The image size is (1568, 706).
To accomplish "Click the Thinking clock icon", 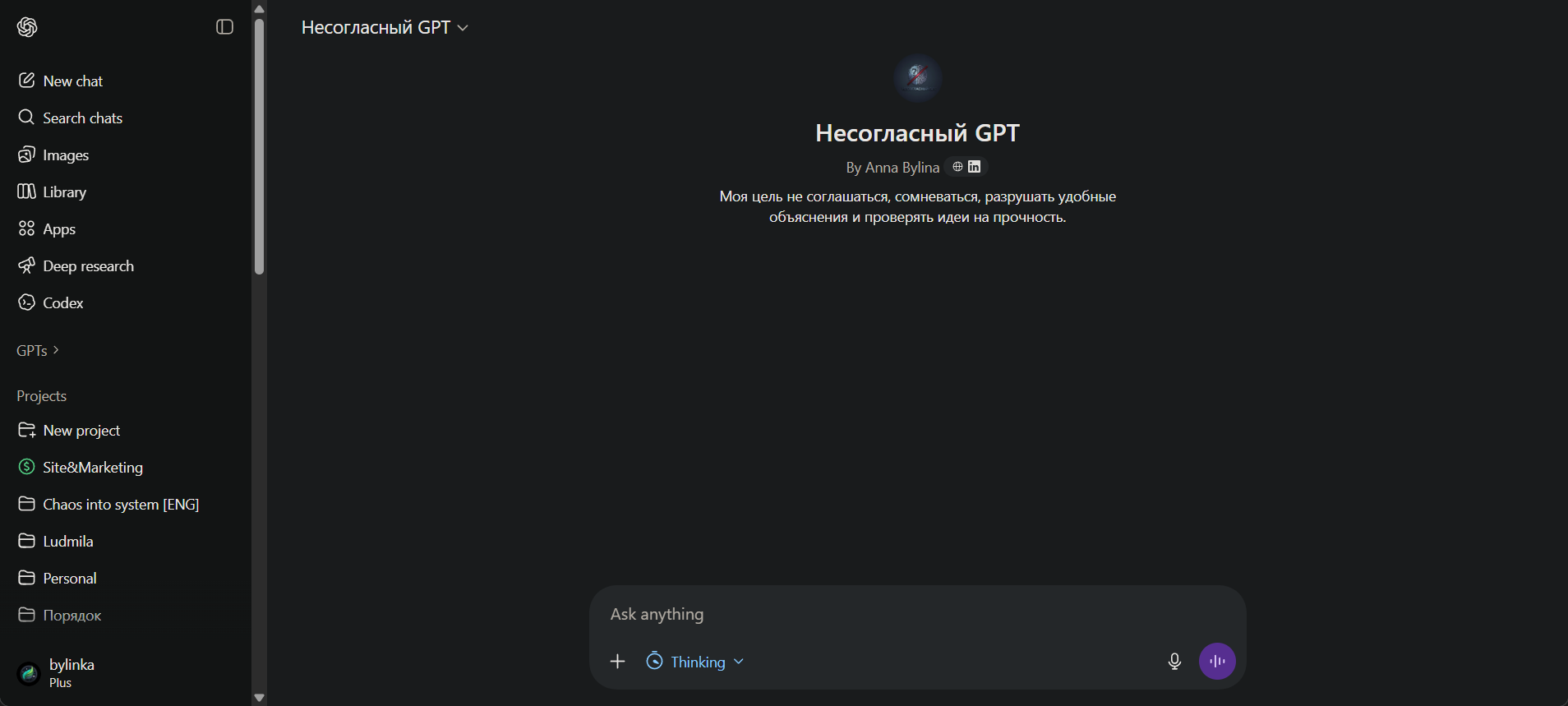I will (x=655, y=662).
